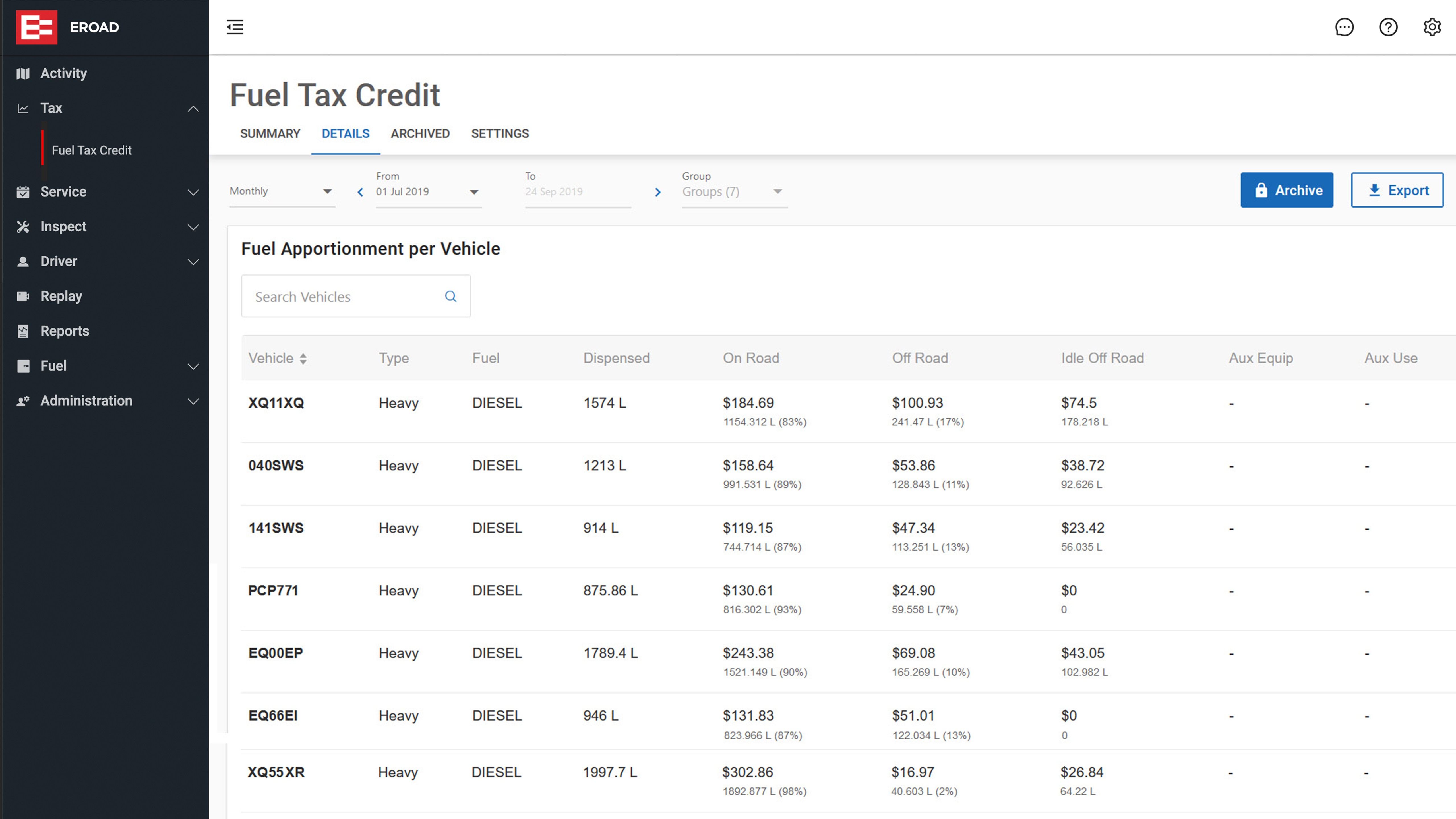Image resolution: width=1456 pixels, height=819 pixels.
Task: Switch to the SUMMARY tab
Action: [x=270, y=133]
